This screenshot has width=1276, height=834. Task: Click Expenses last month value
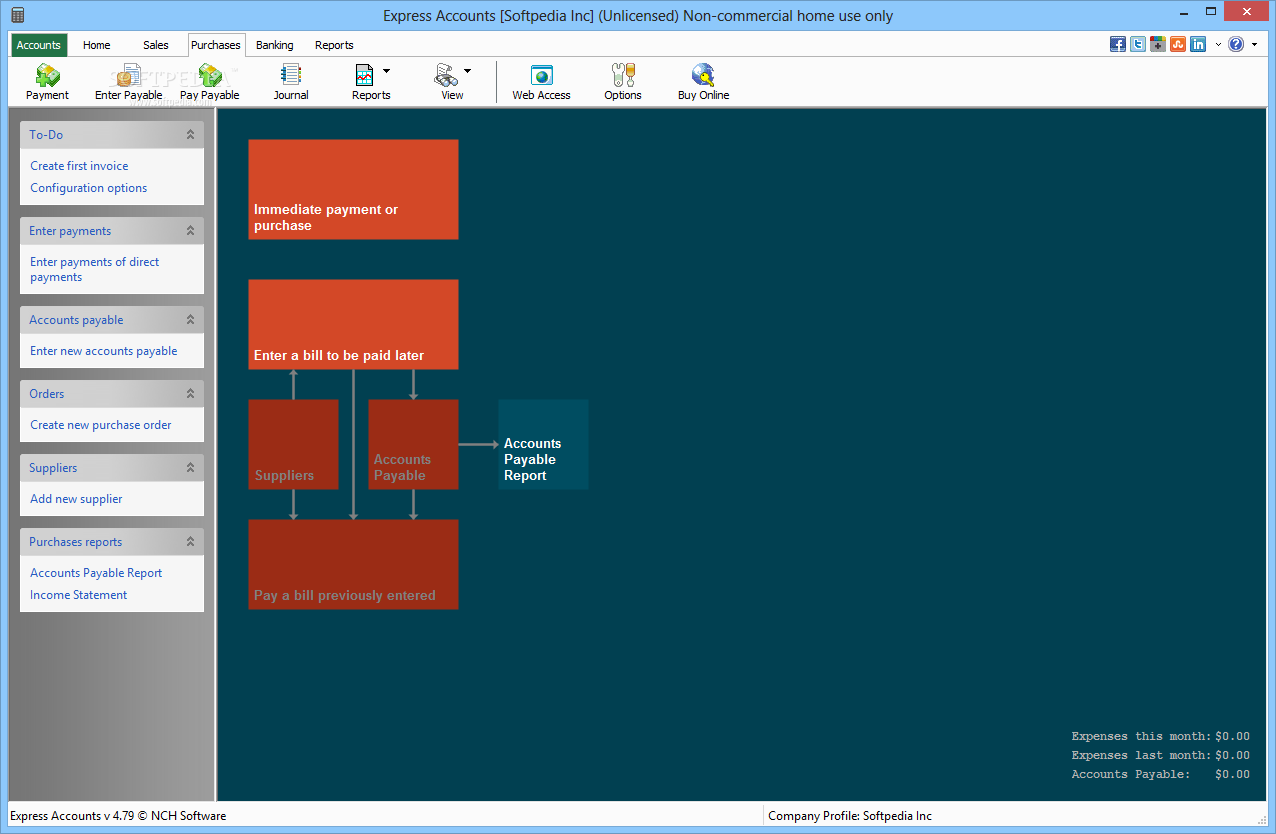coord(1232,756)
